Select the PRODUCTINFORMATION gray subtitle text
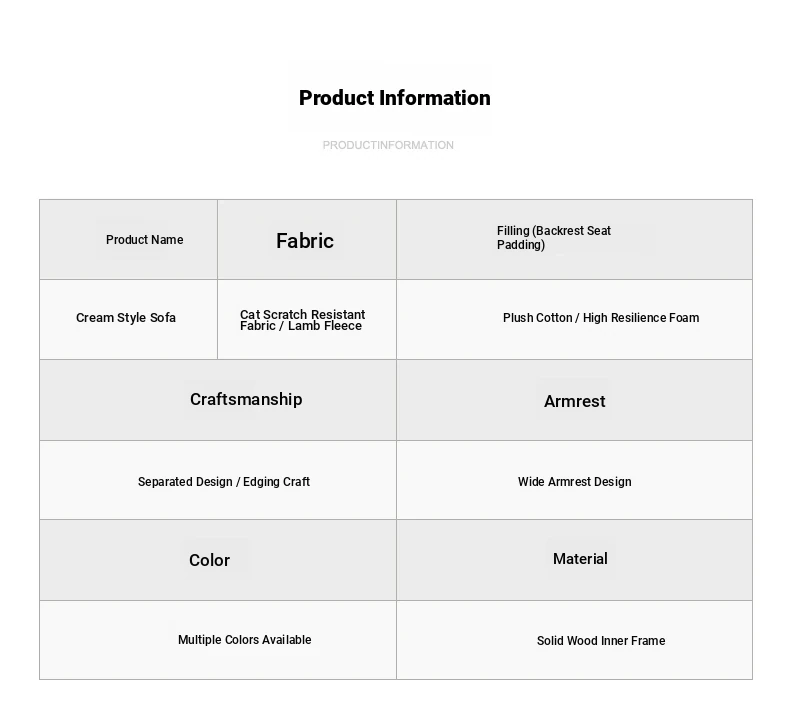 388,145
